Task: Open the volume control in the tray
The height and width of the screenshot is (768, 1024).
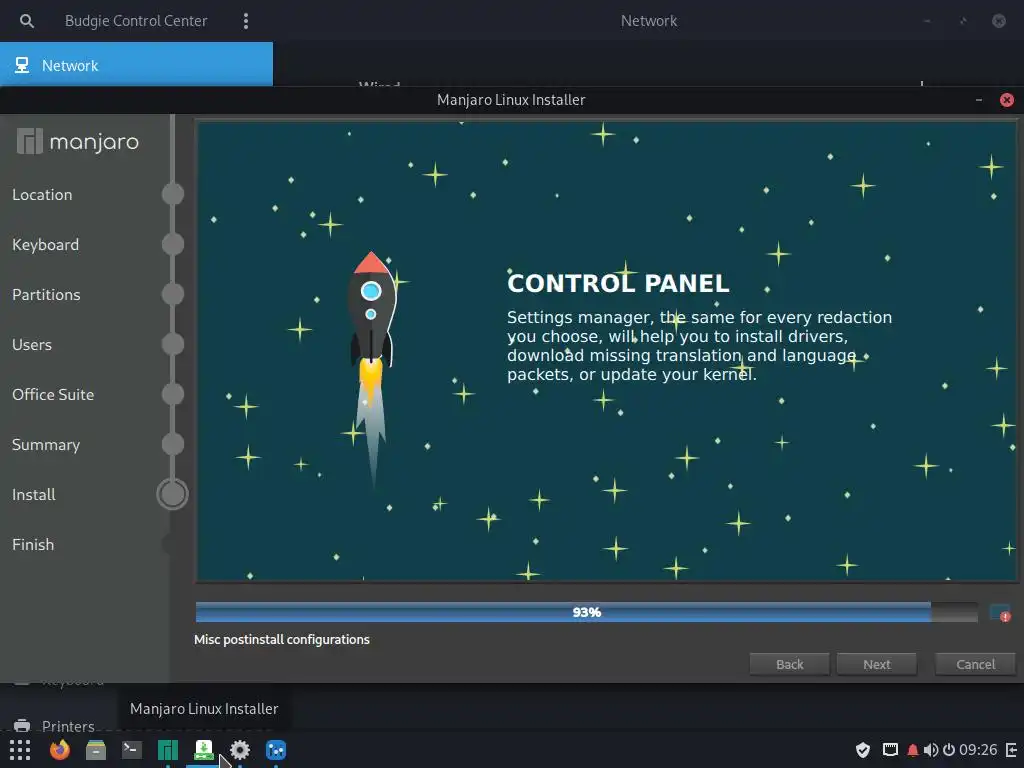Action: (931, 750)
